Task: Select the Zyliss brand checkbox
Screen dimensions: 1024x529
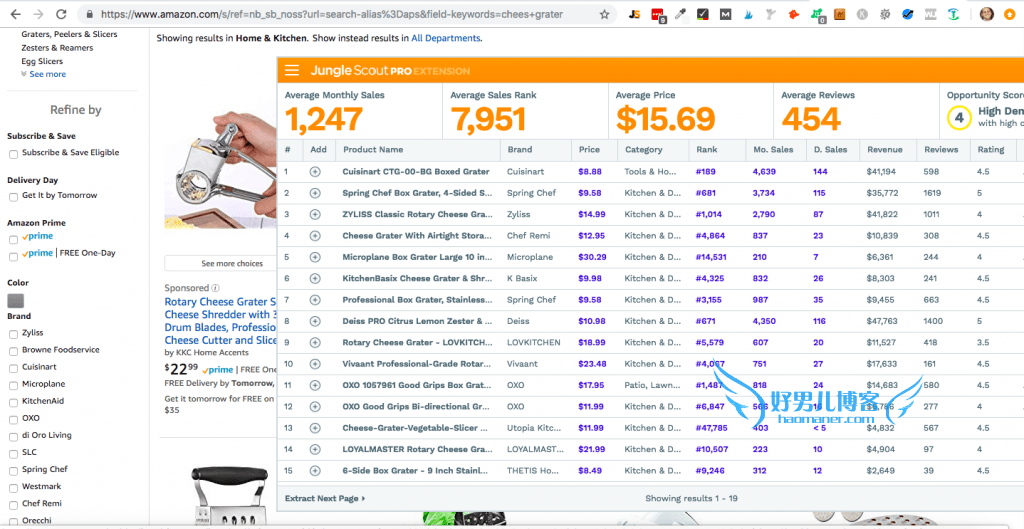Action: pyautogui.click(x=13, y=334)
